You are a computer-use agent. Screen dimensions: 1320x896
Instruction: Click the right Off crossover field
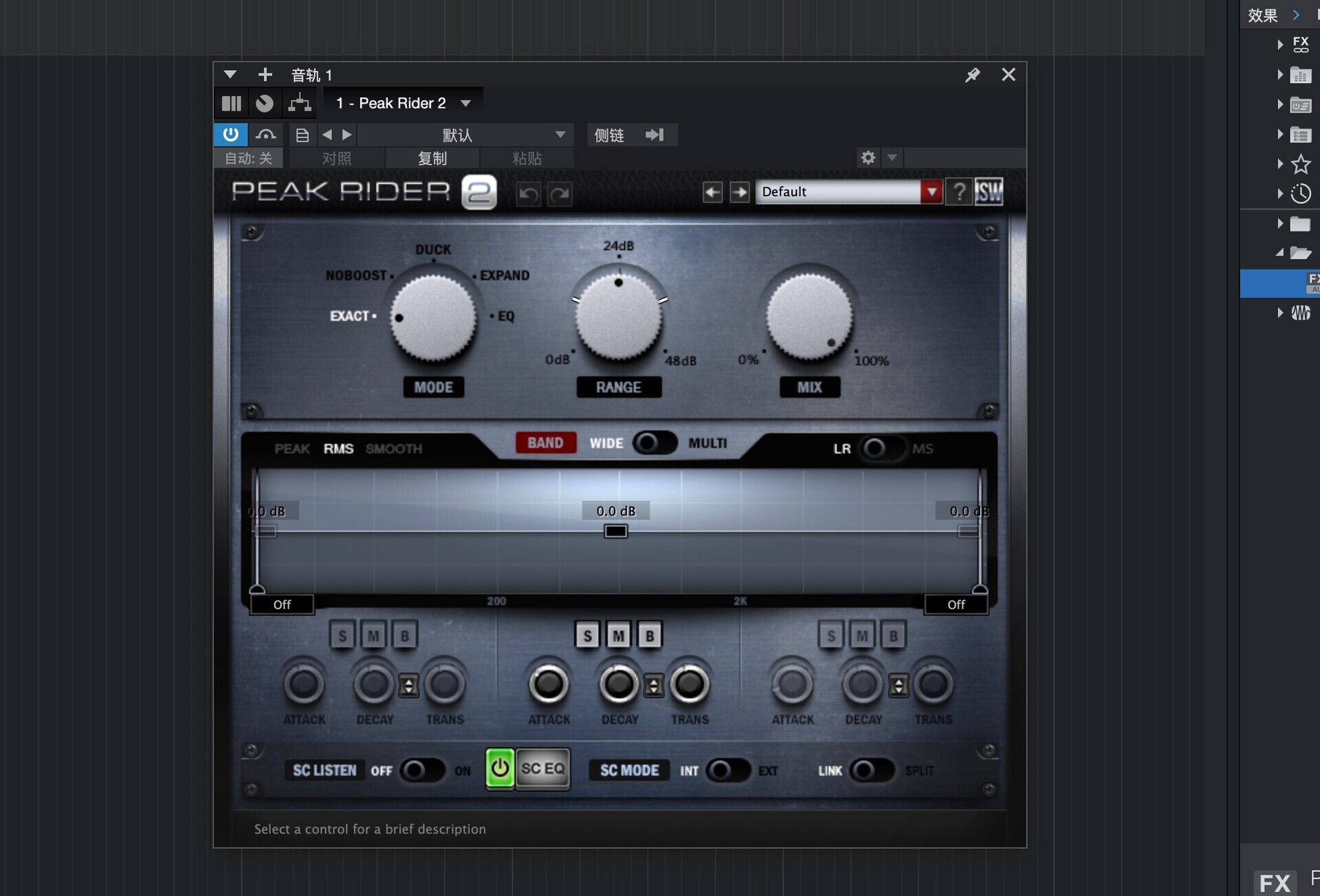[x=956, y=605]
